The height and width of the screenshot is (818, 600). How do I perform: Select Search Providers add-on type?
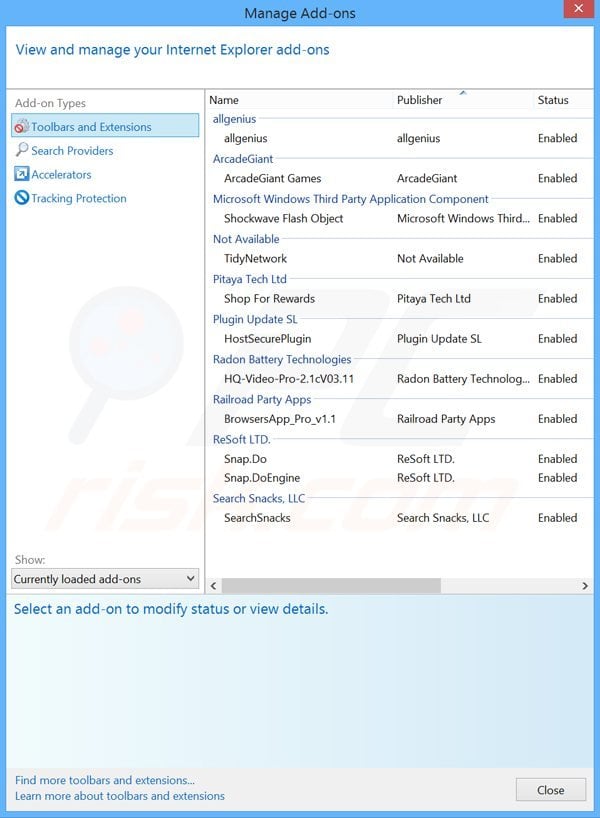(72, 151)
